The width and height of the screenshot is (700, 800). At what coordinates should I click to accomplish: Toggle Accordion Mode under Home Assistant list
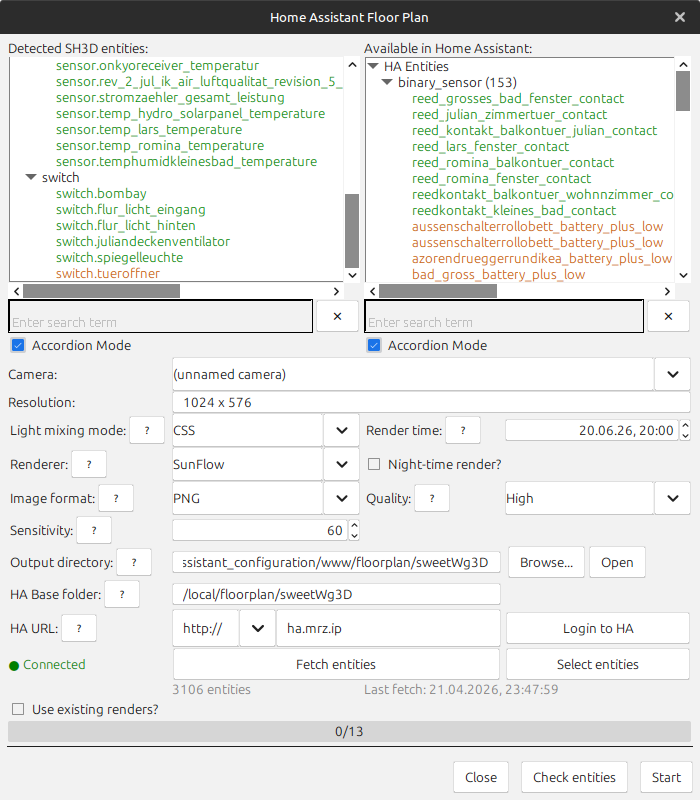tap(374, 345)
